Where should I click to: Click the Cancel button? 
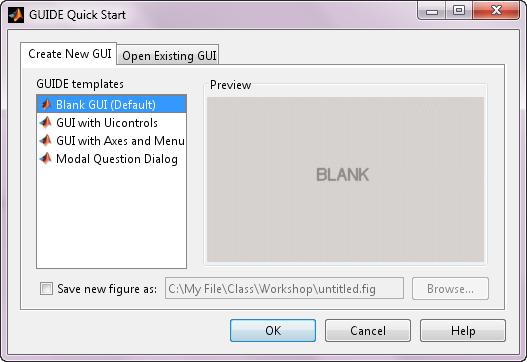(368, 331)
